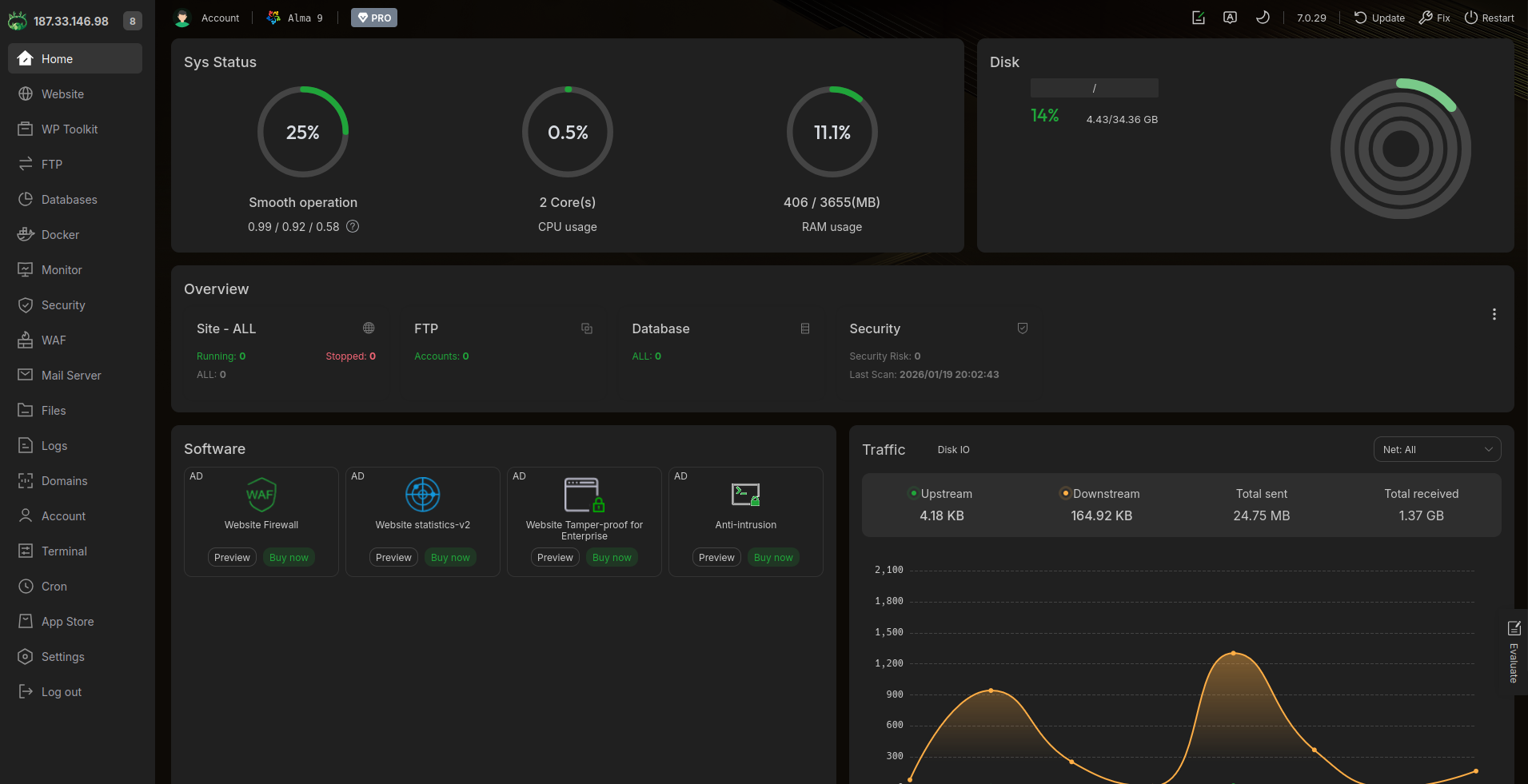Toggle the Upstream series in Traffic chart
Screen dimensions: 1528x784
point(940,494)
